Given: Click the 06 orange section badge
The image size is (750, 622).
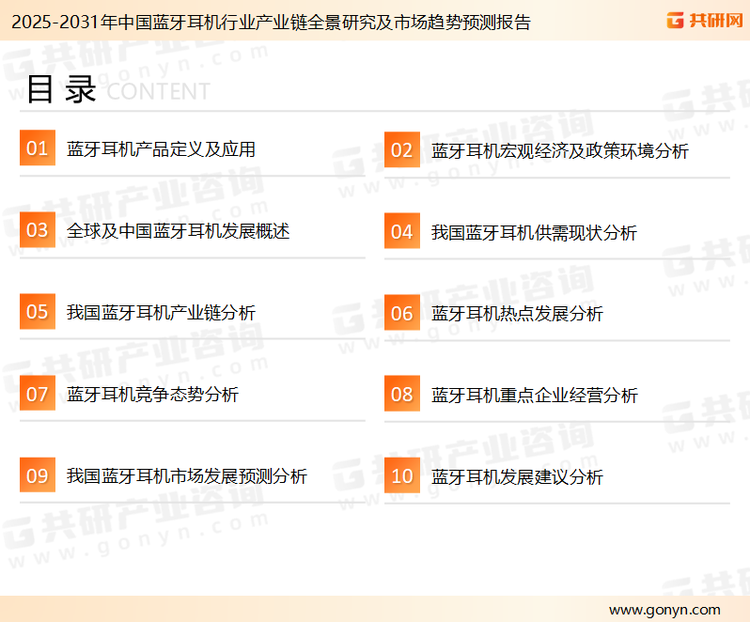Looking at the screenshot, I should point(401,313).
